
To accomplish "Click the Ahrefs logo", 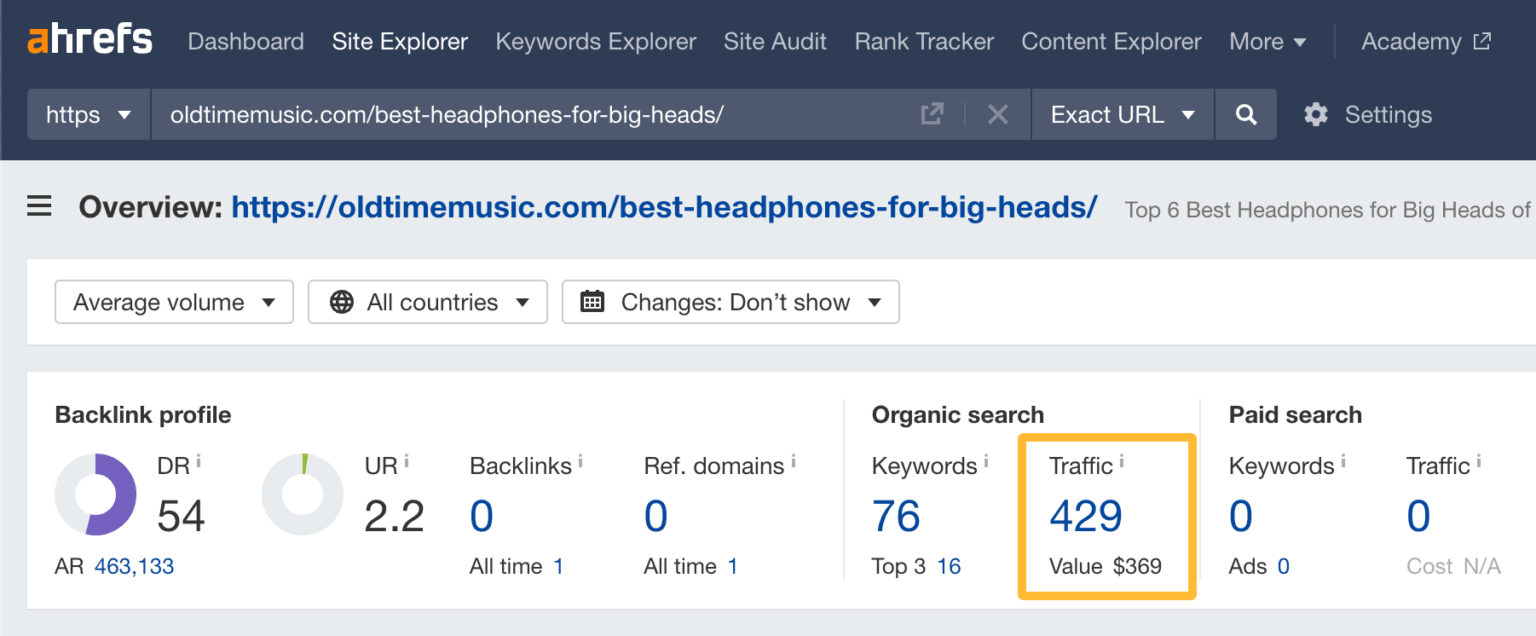I will tap(90, 40).
